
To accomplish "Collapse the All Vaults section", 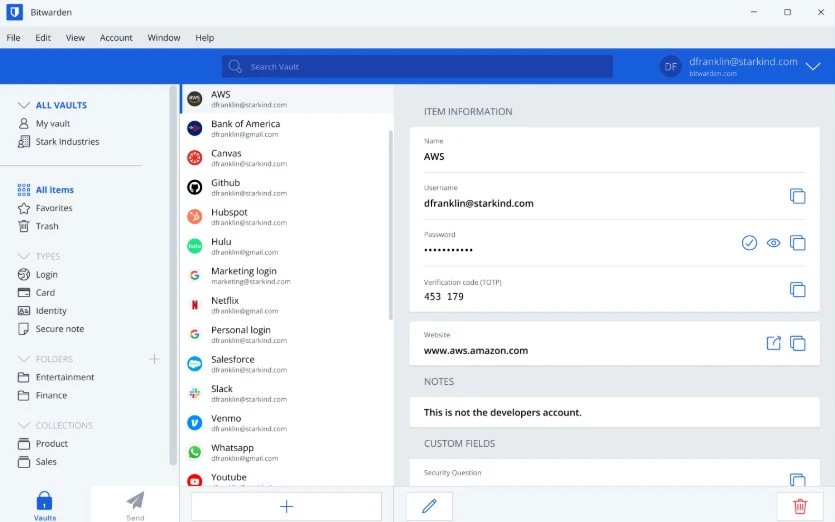I will tap(23, 105).
